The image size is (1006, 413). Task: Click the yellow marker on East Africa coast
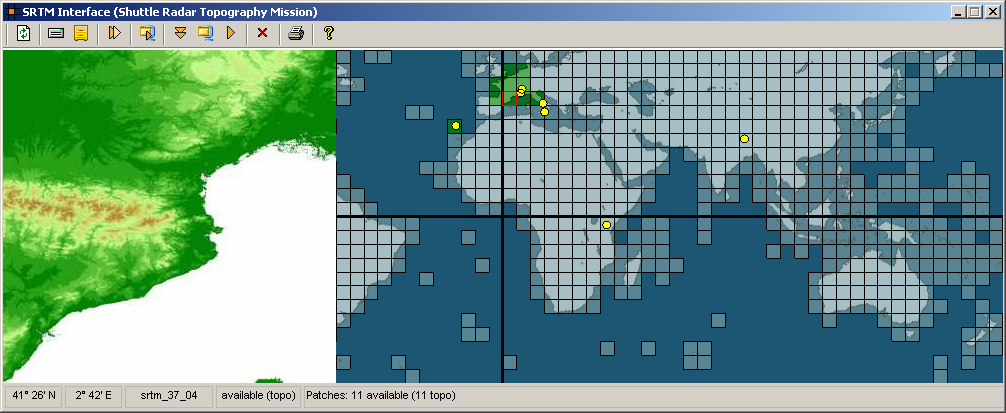[x=606, y=225]
